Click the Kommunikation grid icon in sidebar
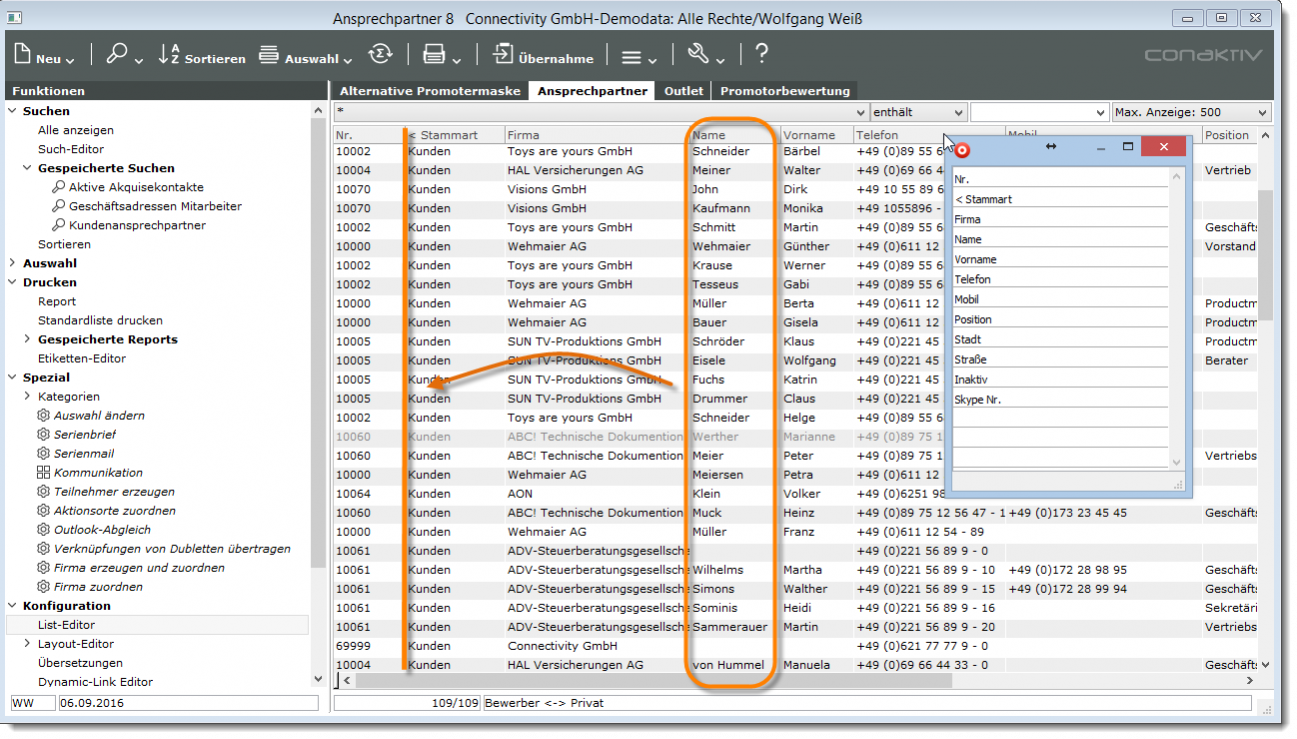The height and width of the screenshot is (739, 1297). click(x=43, y=473)
